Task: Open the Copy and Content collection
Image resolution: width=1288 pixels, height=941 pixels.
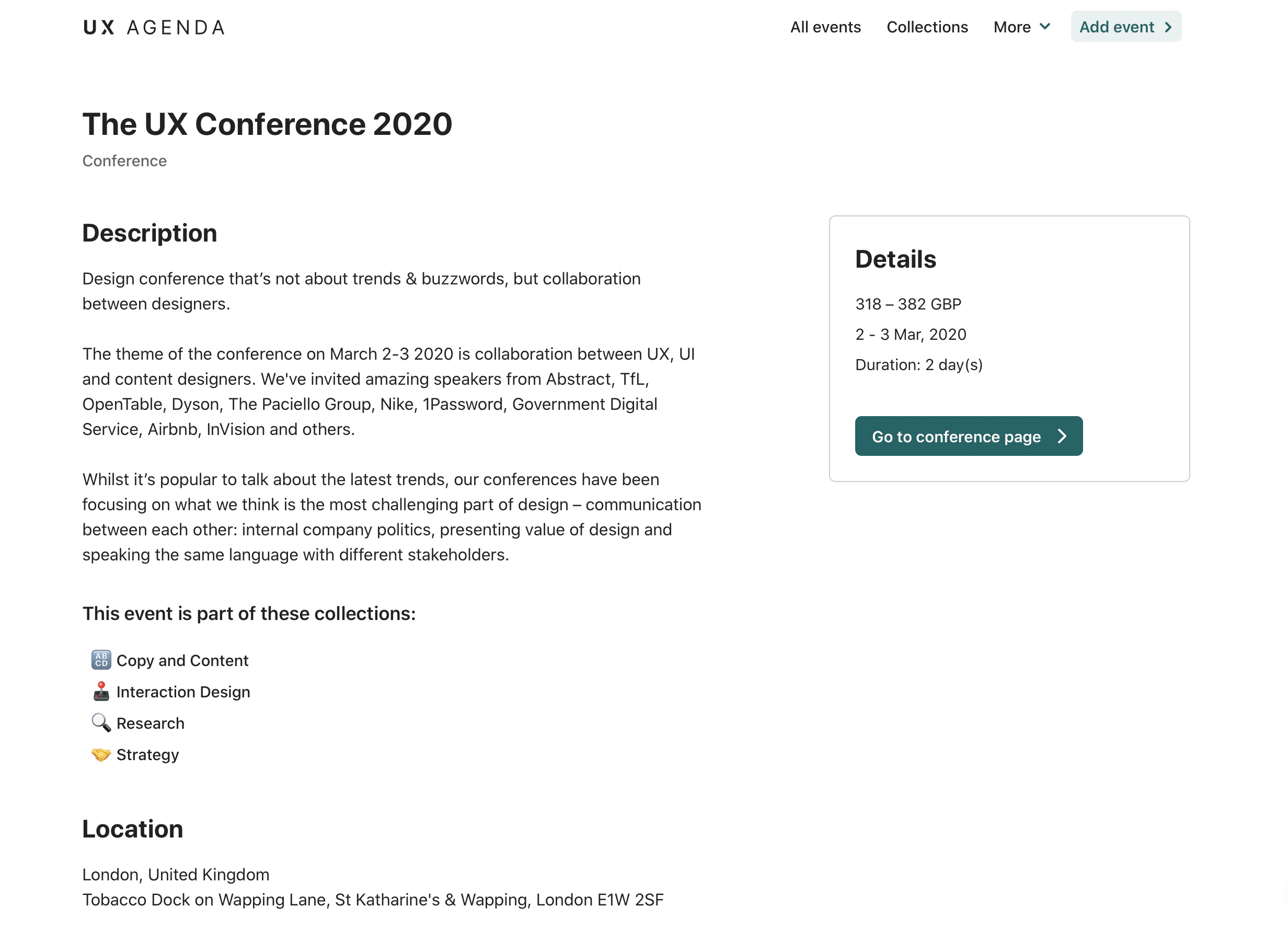Action: (182, 660)
